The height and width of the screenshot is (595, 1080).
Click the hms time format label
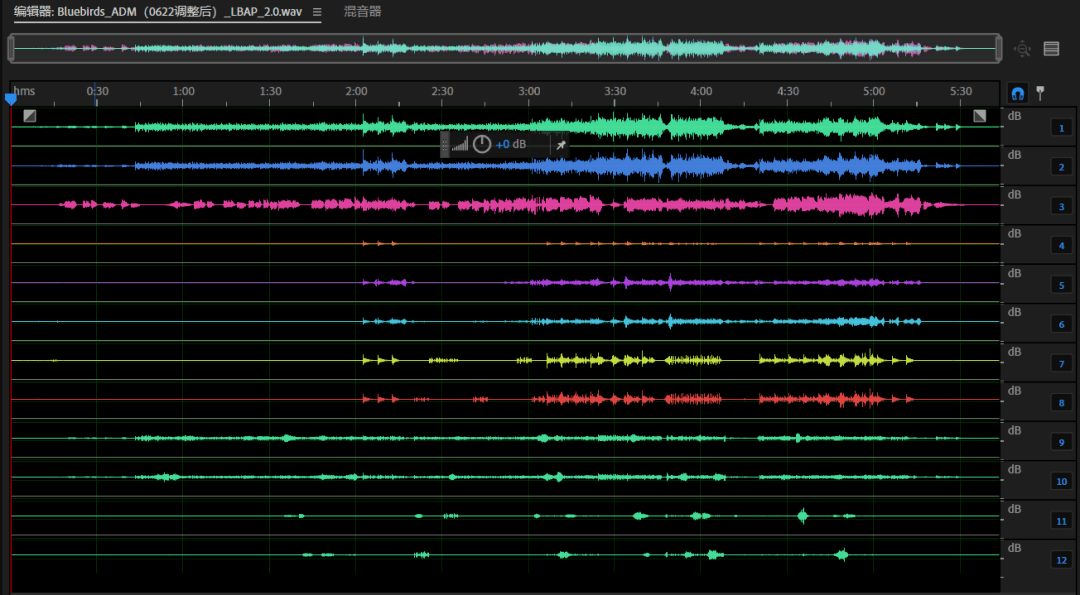[x=25, y=91]
